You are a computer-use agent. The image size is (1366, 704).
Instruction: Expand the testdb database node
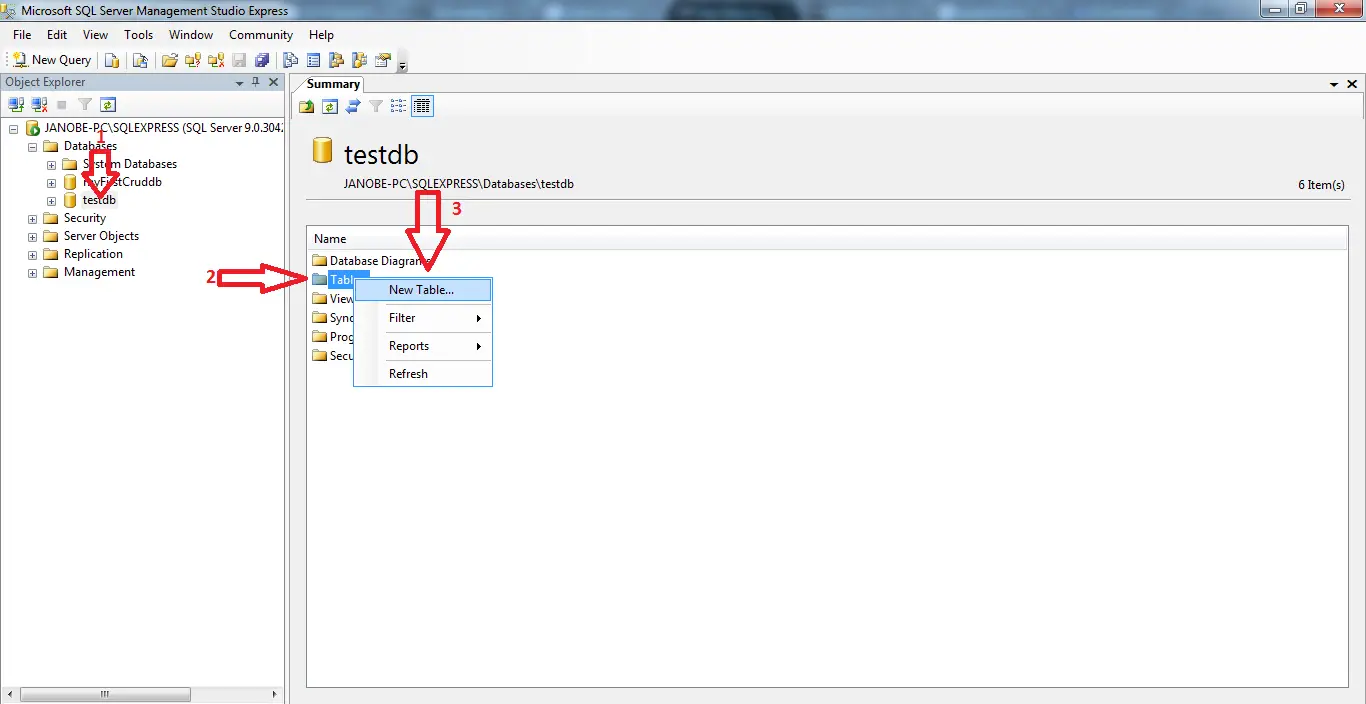coord(52,200)
